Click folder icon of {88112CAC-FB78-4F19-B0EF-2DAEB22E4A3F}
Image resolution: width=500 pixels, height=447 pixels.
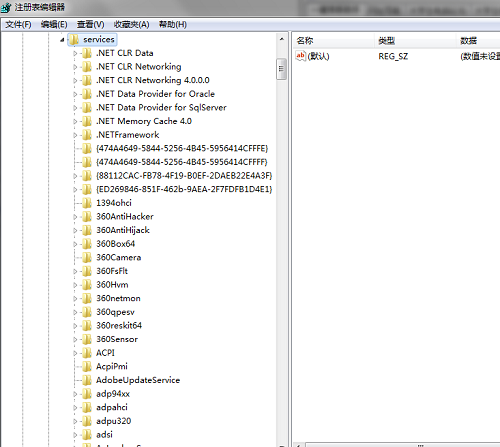click(x=87, y=176)
